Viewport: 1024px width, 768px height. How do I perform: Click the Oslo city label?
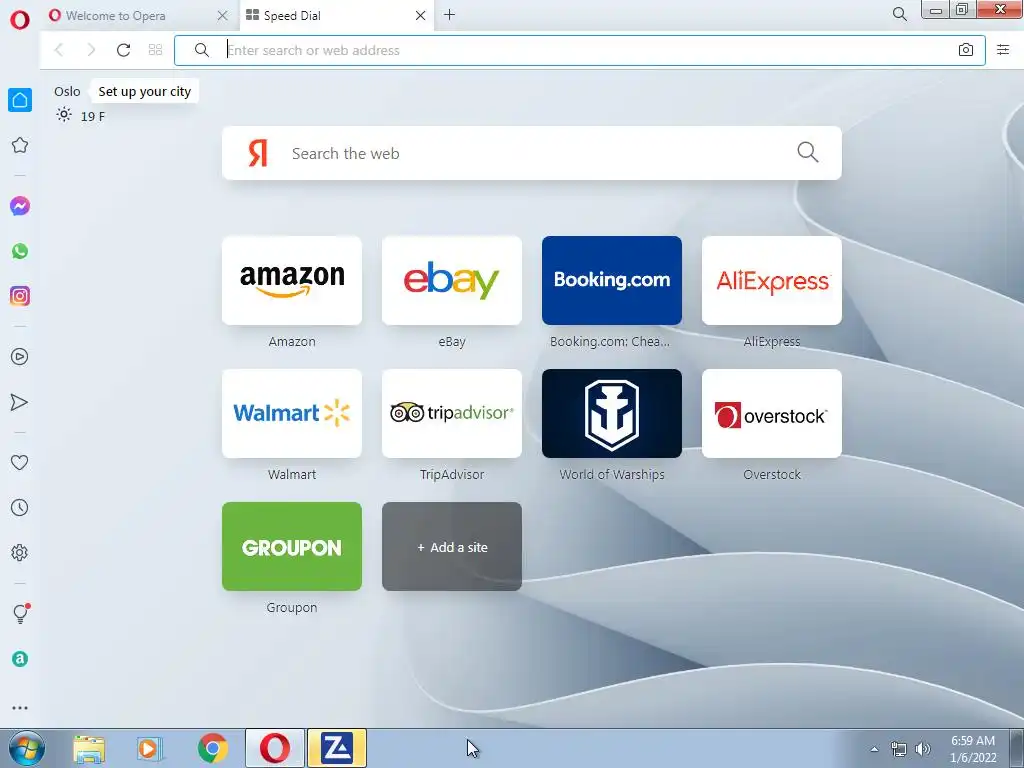(67, 91)
